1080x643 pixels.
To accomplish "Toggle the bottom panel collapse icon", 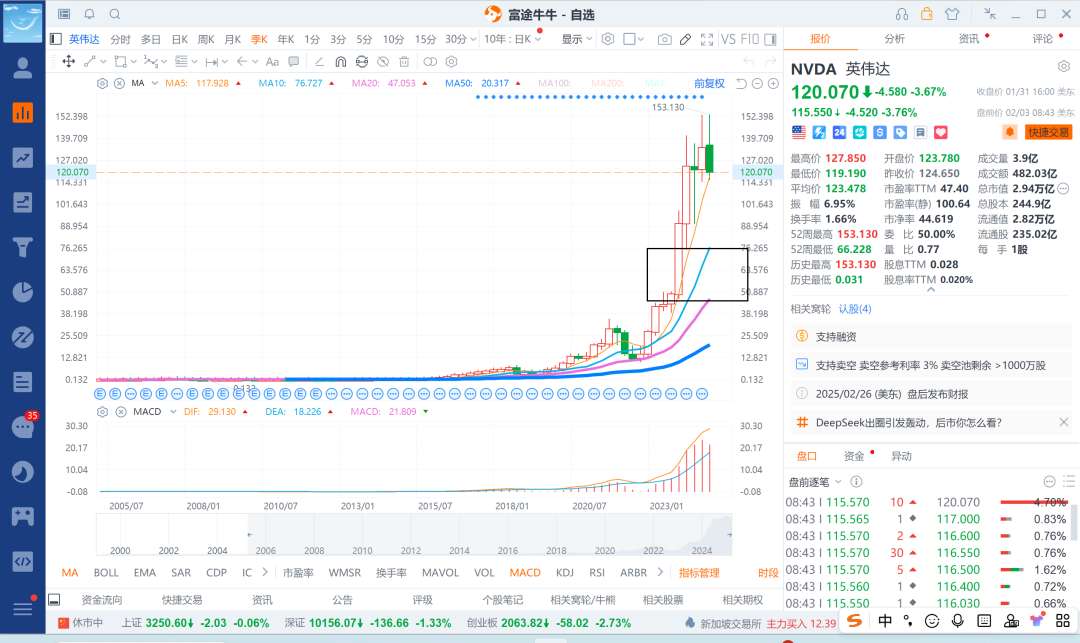I will (x=54, y=600).
